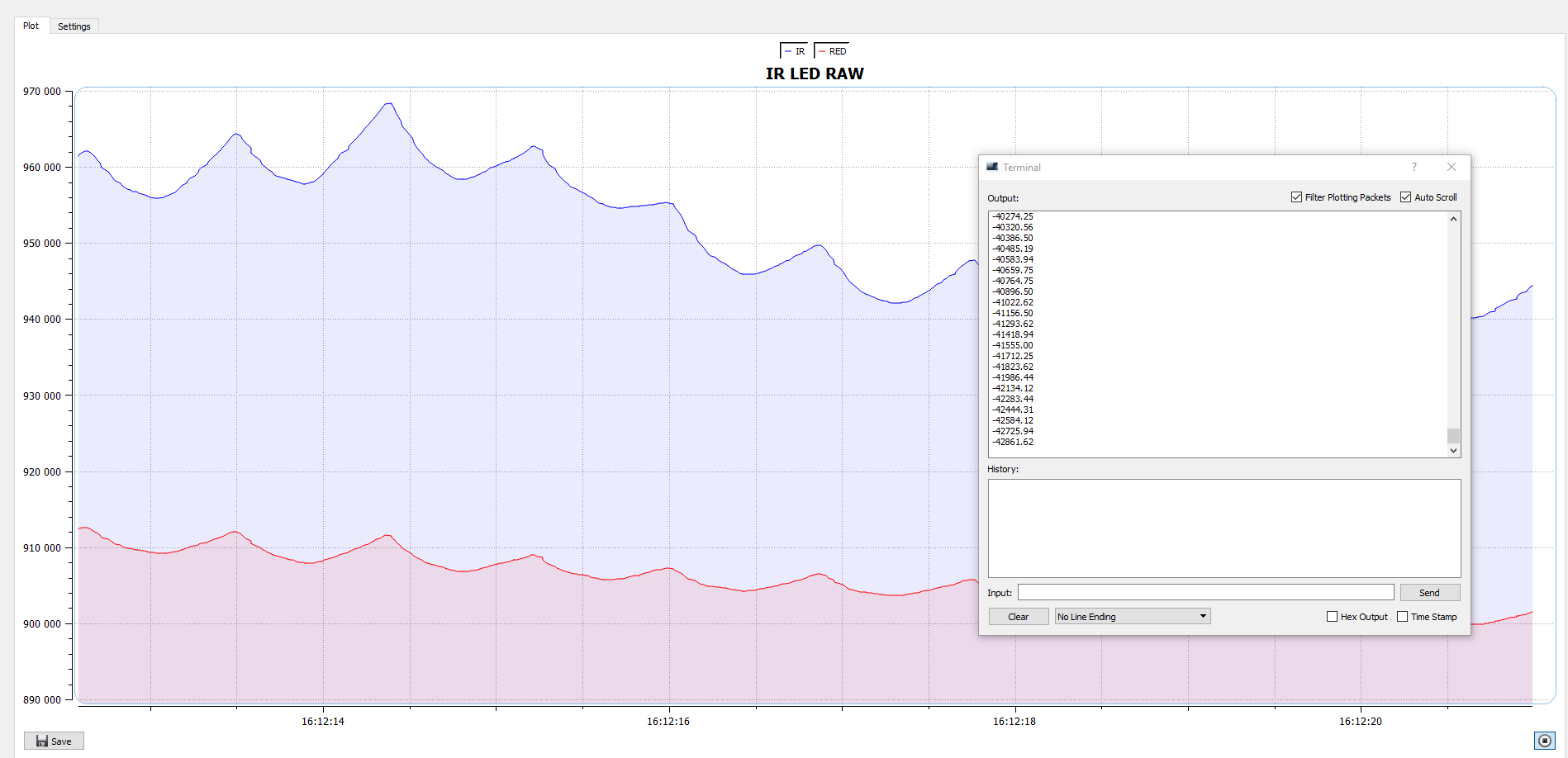
Task: Select the Plot tab
Action: pos(31,26)
